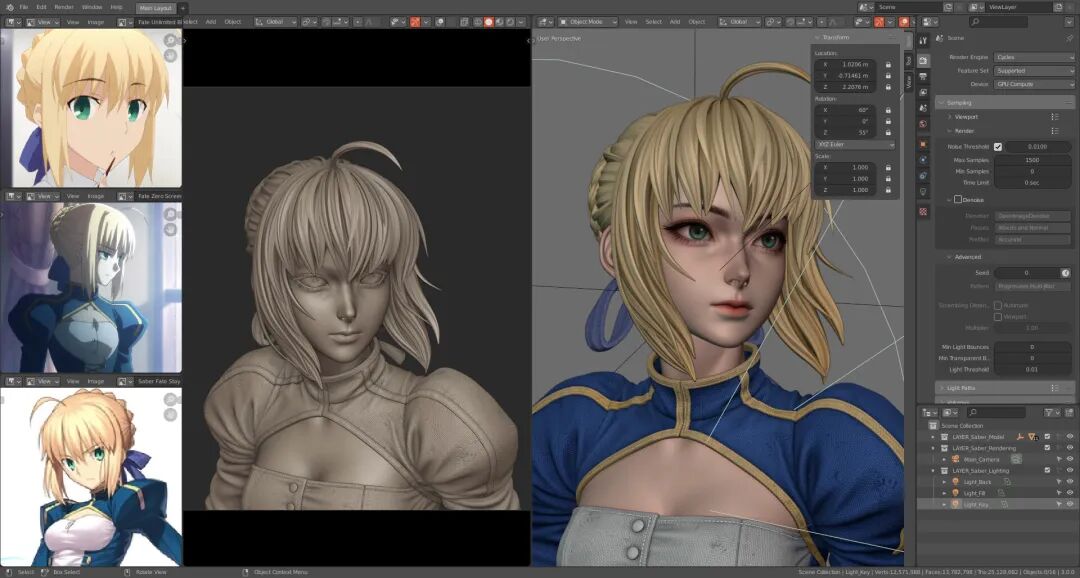Open the Tool properties tab icon
The height and width of the screenshot is (578, 1080).
point(924,41)
